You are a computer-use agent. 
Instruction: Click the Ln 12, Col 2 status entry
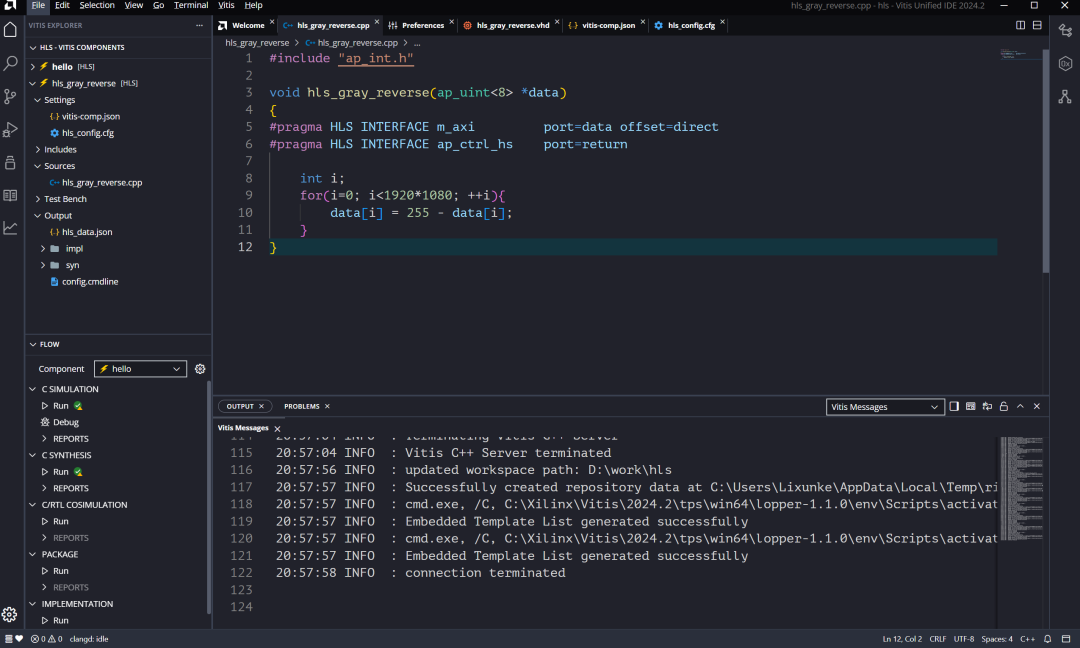tap(902, 639)
